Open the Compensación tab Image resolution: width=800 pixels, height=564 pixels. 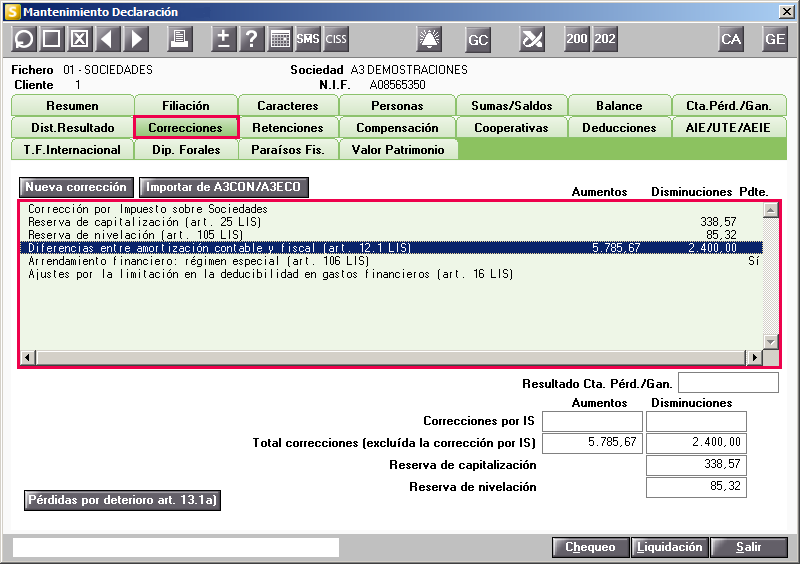[x=397, y=128]
